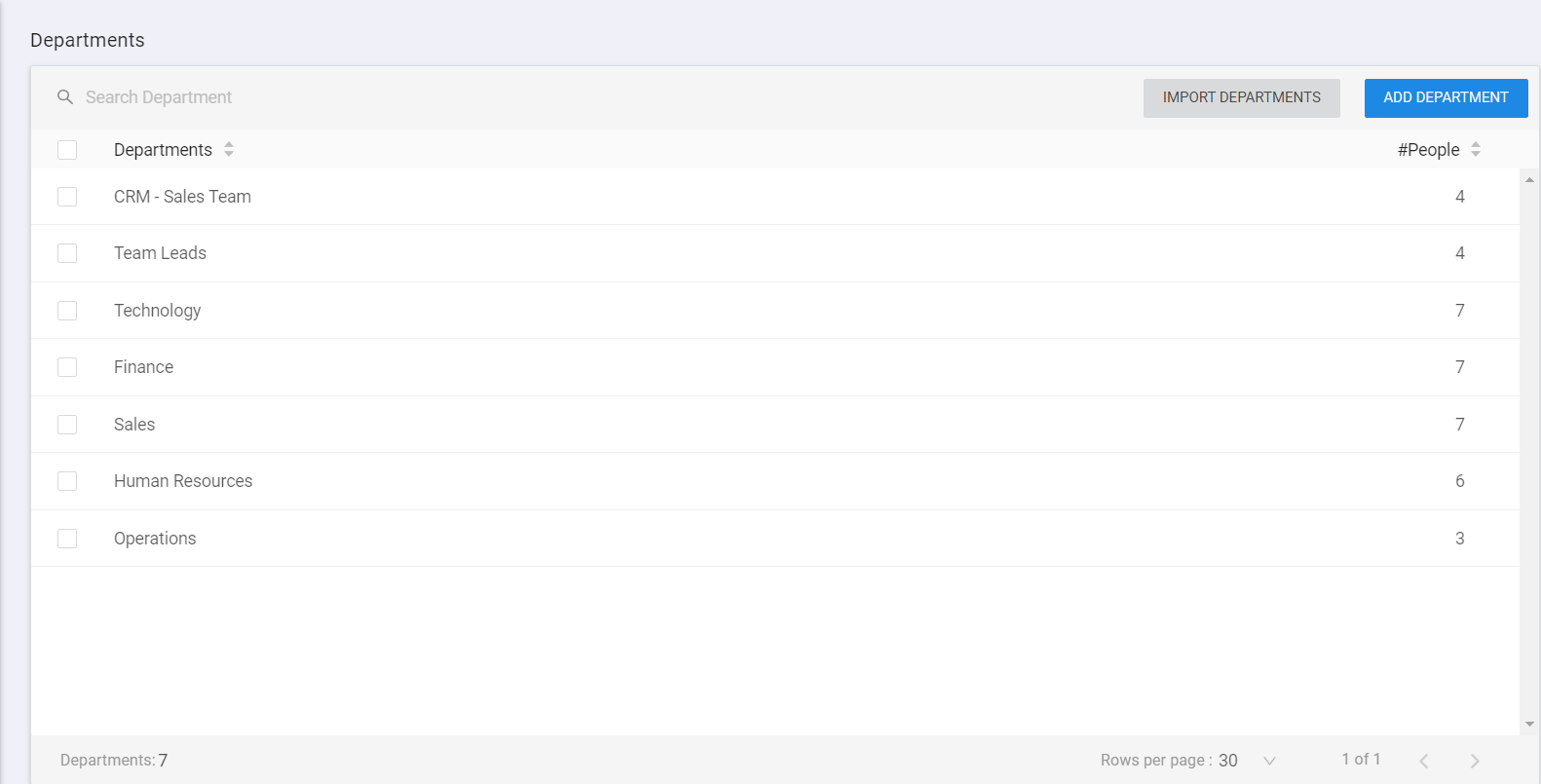Click the rows per page value 30

(x=1228, y=761)
